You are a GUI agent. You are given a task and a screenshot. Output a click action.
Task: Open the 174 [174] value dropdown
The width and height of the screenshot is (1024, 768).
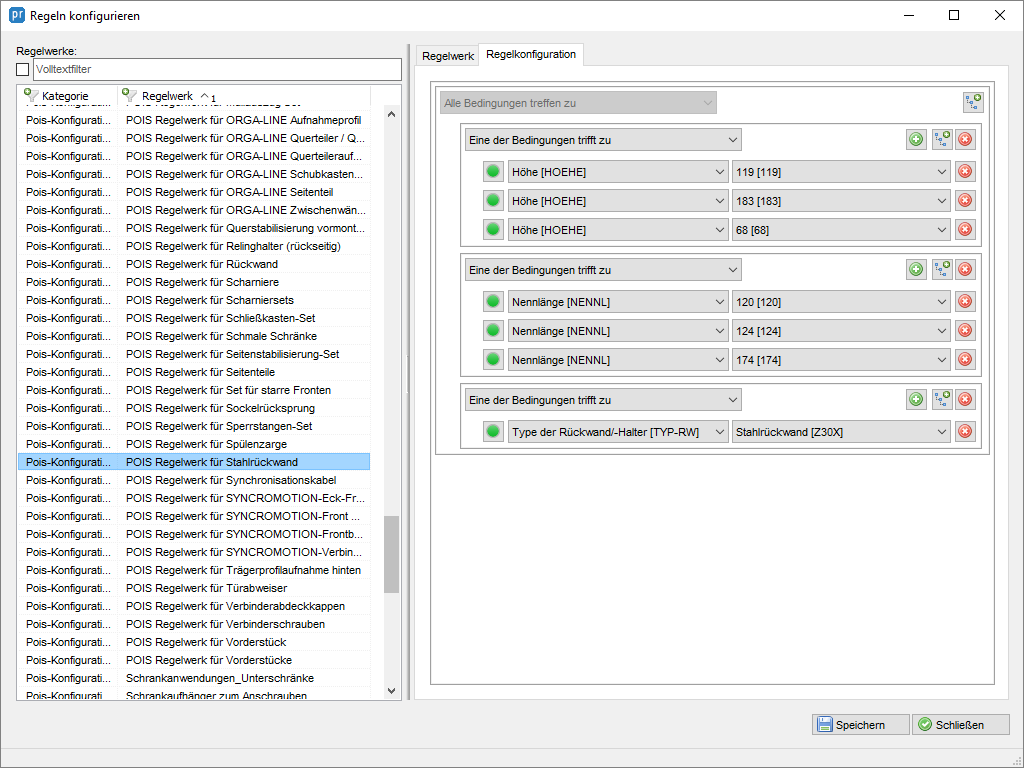click(841, 359)
